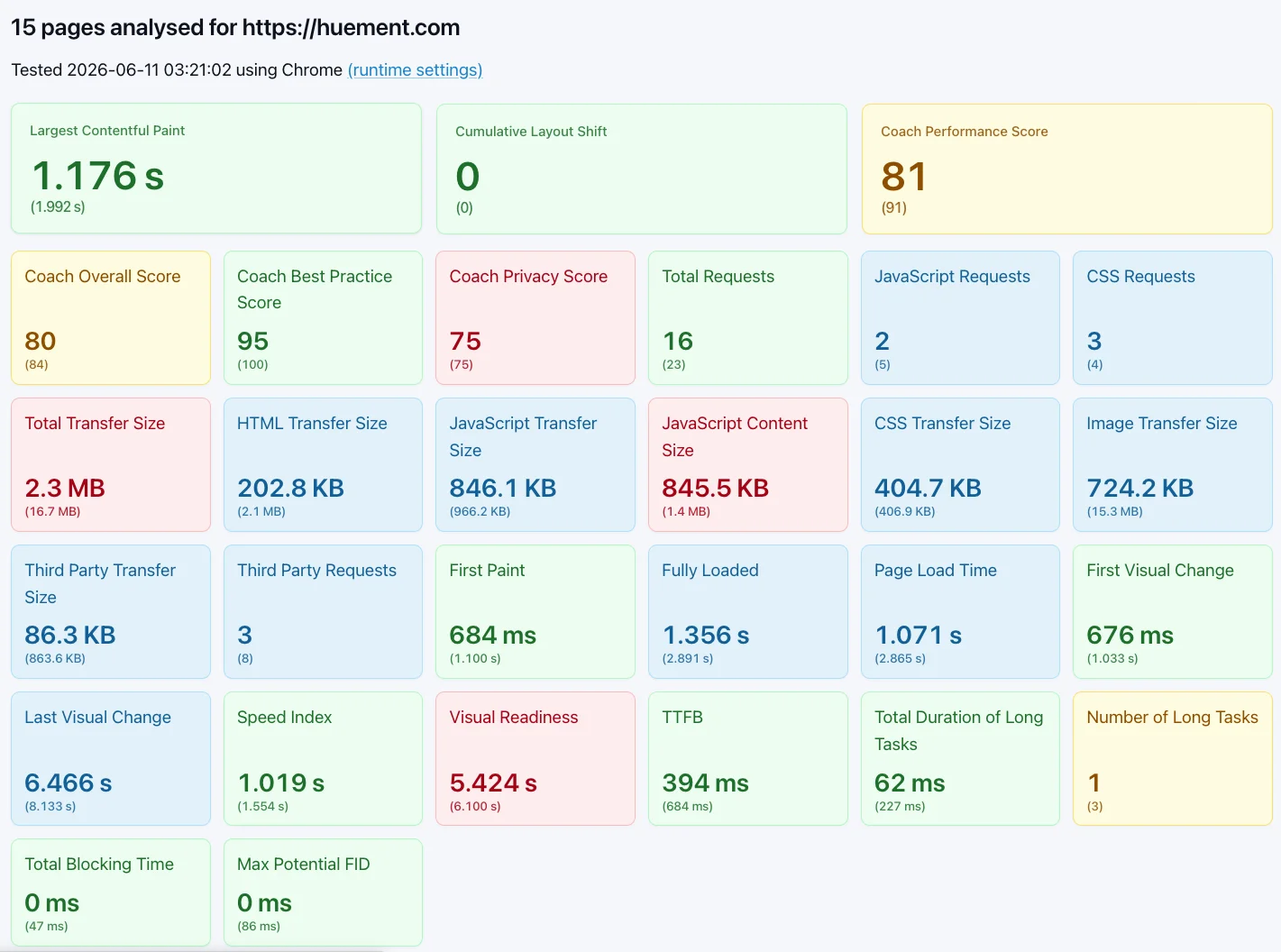Select the (8.133 s) value under Last Visual Change
The image size is (1281, 952).
(x=50, y=806)
